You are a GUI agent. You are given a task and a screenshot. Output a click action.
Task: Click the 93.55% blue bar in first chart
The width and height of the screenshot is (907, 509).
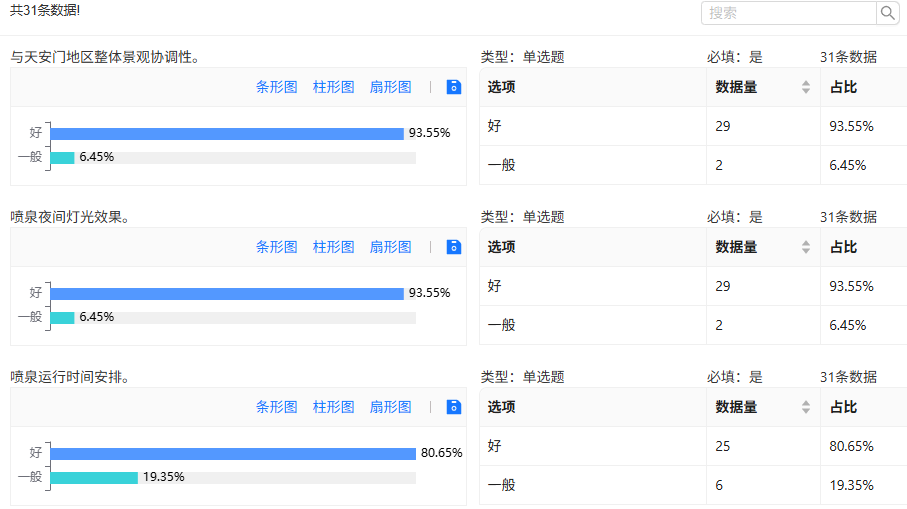click(227, 134)
